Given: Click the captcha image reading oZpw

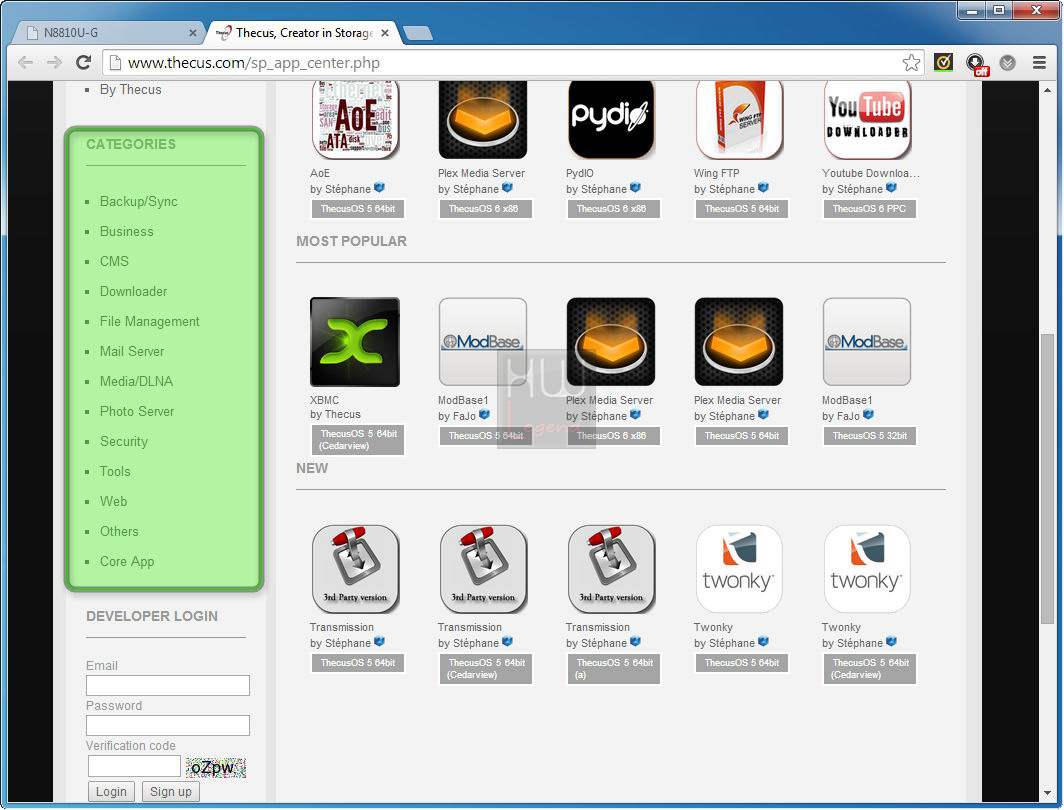Looking at the screenshot, I should point(216,767).
